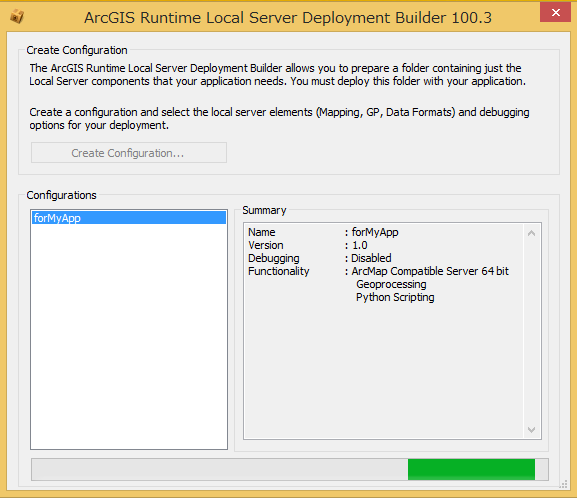Click the Summary scrollbar up arrow
577x498 pixels.
pyautogui.click(x=531, y=233)
